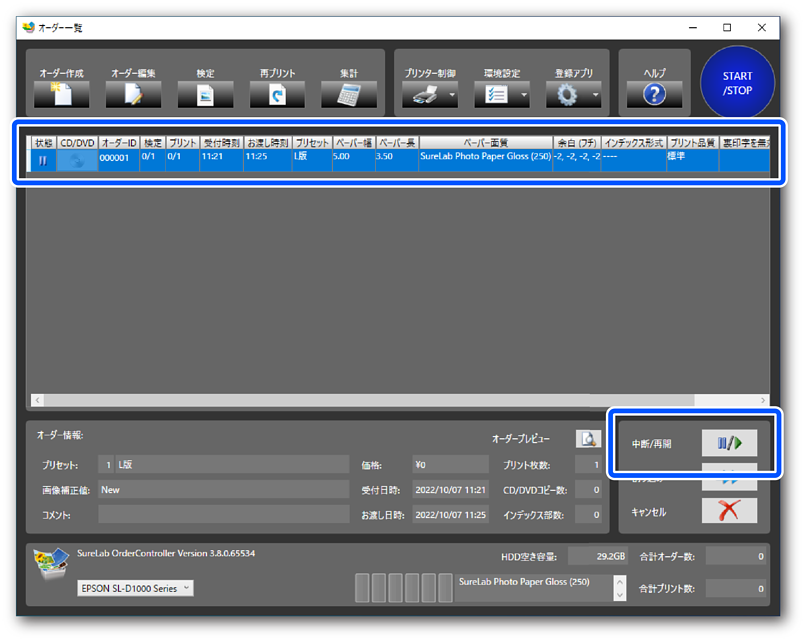Sort by the オーダーID column header

[118, 143]
